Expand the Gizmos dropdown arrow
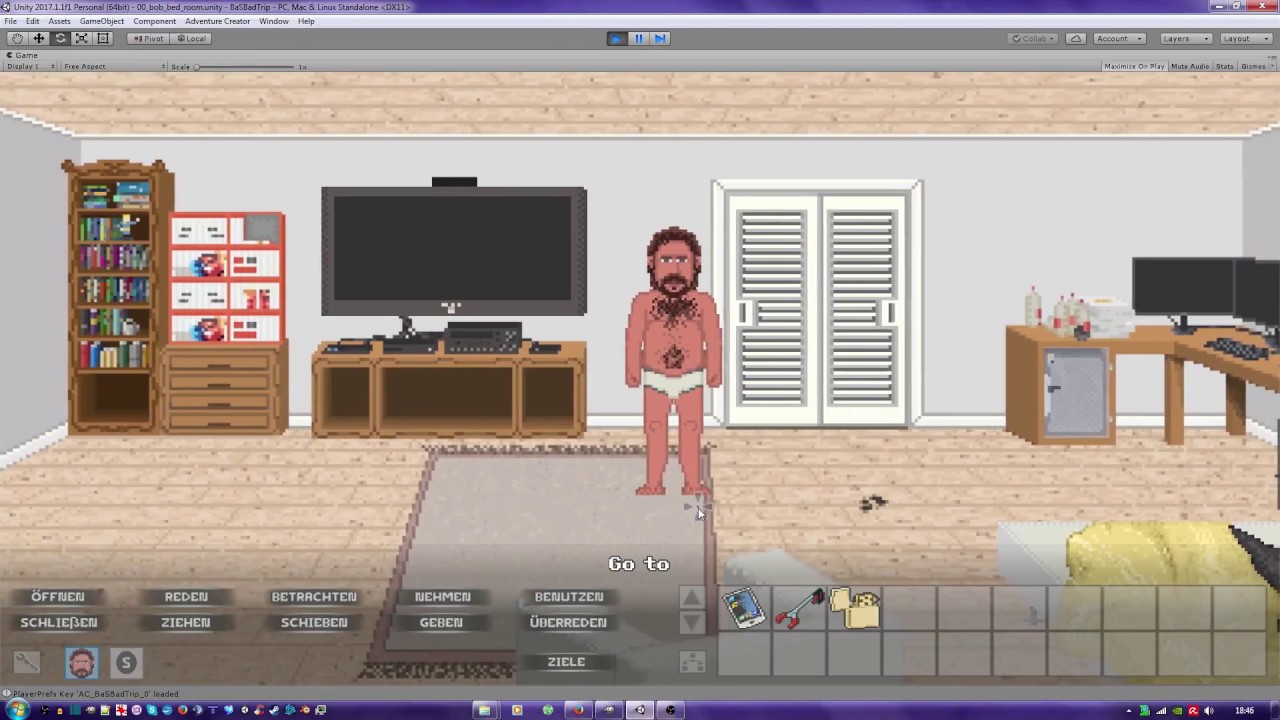Image resolution: width=1280 pixels, height=720 pixels. coord(1271,66)
